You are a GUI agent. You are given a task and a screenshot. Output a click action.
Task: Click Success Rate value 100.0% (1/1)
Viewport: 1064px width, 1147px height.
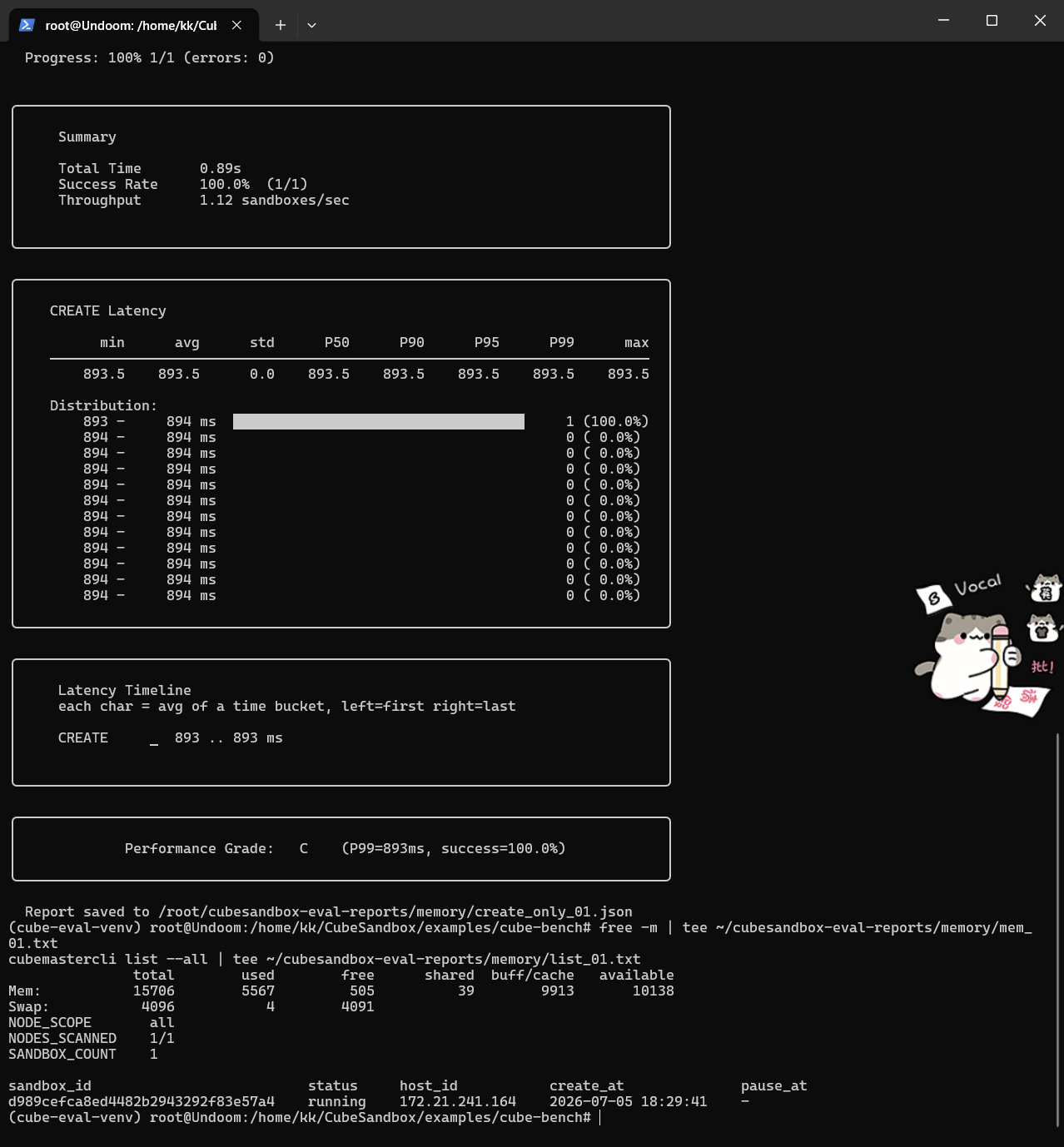pyautogui.click(x=254, y=184)
